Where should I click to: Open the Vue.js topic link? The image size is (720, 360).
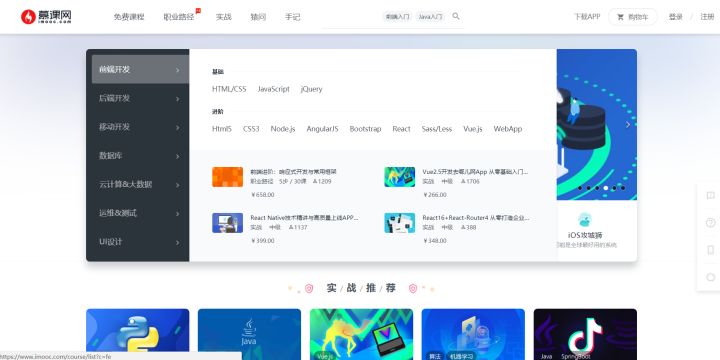click(473, 129)
